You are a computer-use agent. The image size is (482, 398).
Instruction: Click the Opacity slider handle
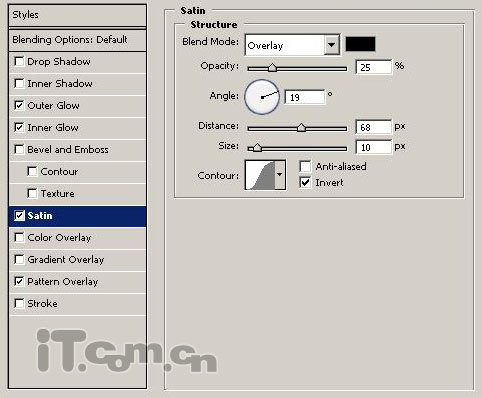pos(272,68)
